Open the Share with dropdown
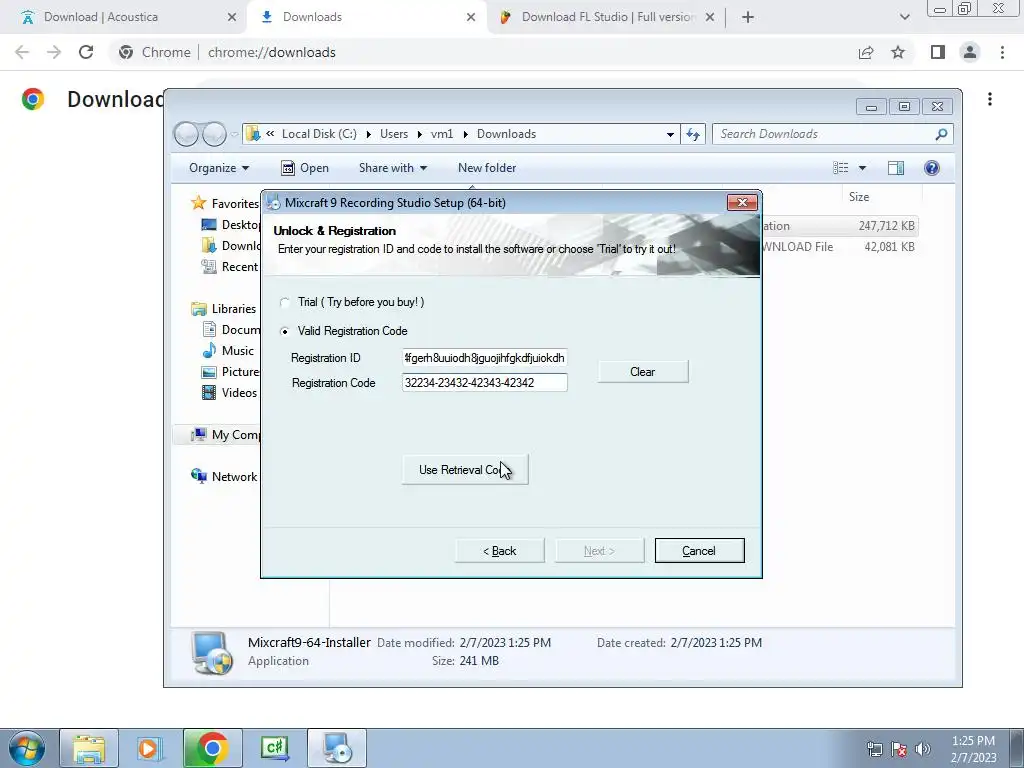Viewport: 1024px width, 768px height. (x=392, y=168)
